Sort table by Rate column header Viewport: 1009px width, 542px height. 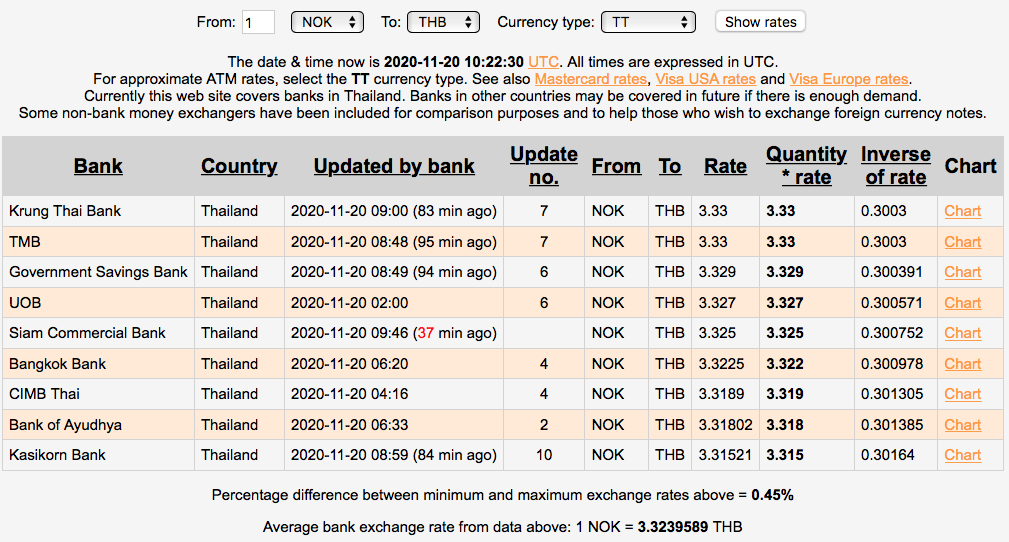[x=725, y=166]
